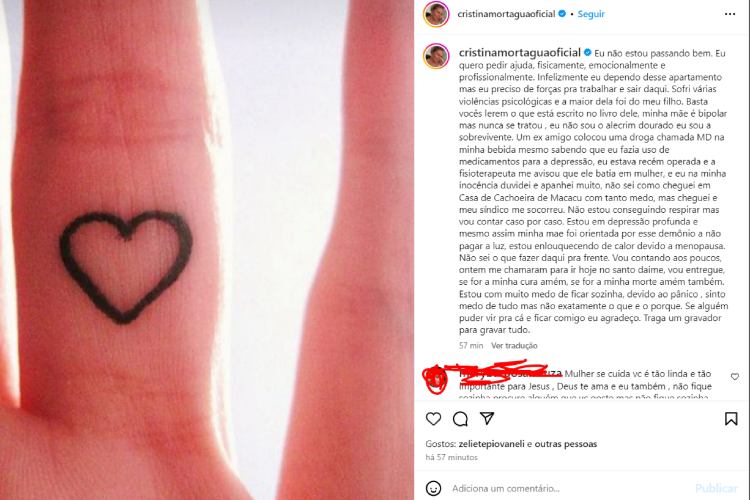Like the post with the heart icon
Screen dimensions: 750x500
[x=433, y=419]
